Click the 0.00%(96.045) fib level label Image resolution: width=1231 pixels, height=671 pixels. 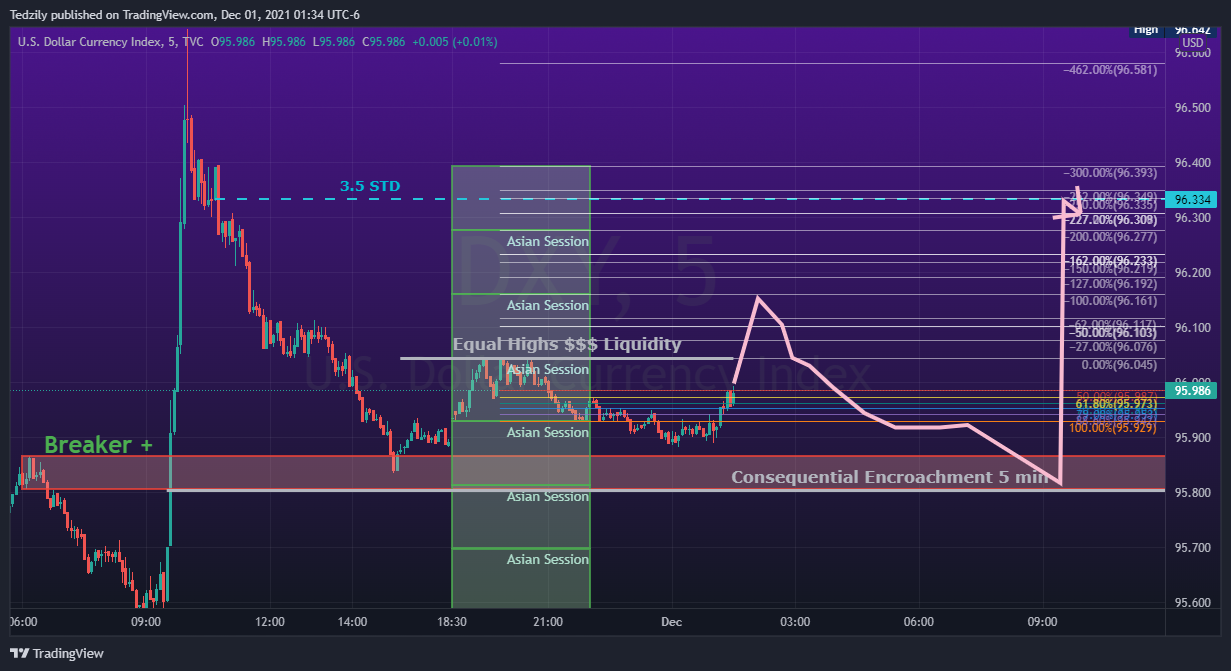(1119, 365)
